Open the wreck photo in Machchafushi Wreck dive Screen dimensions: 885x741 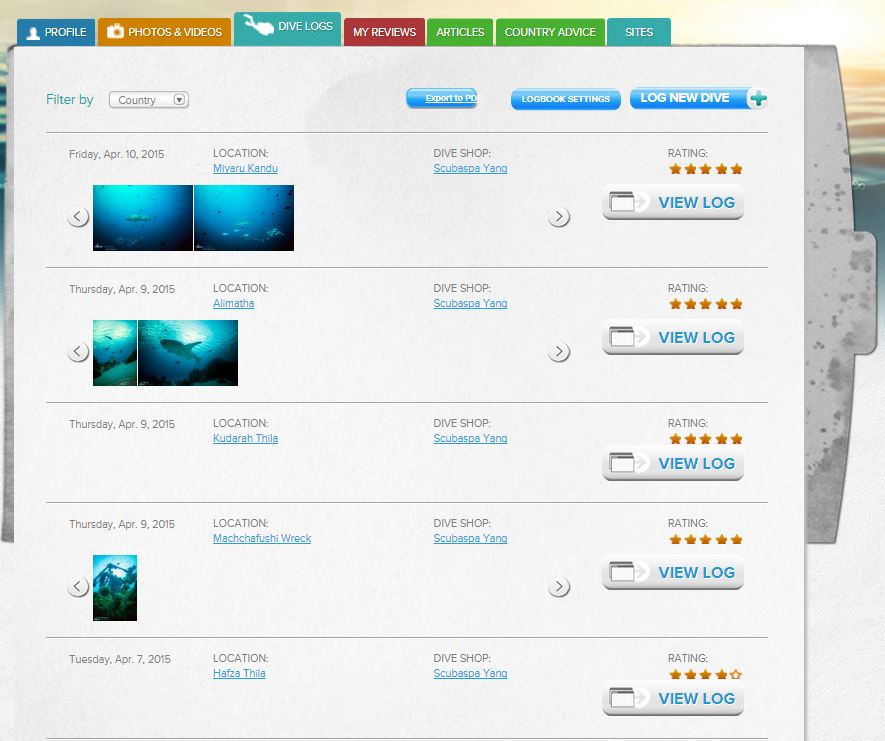115,588
